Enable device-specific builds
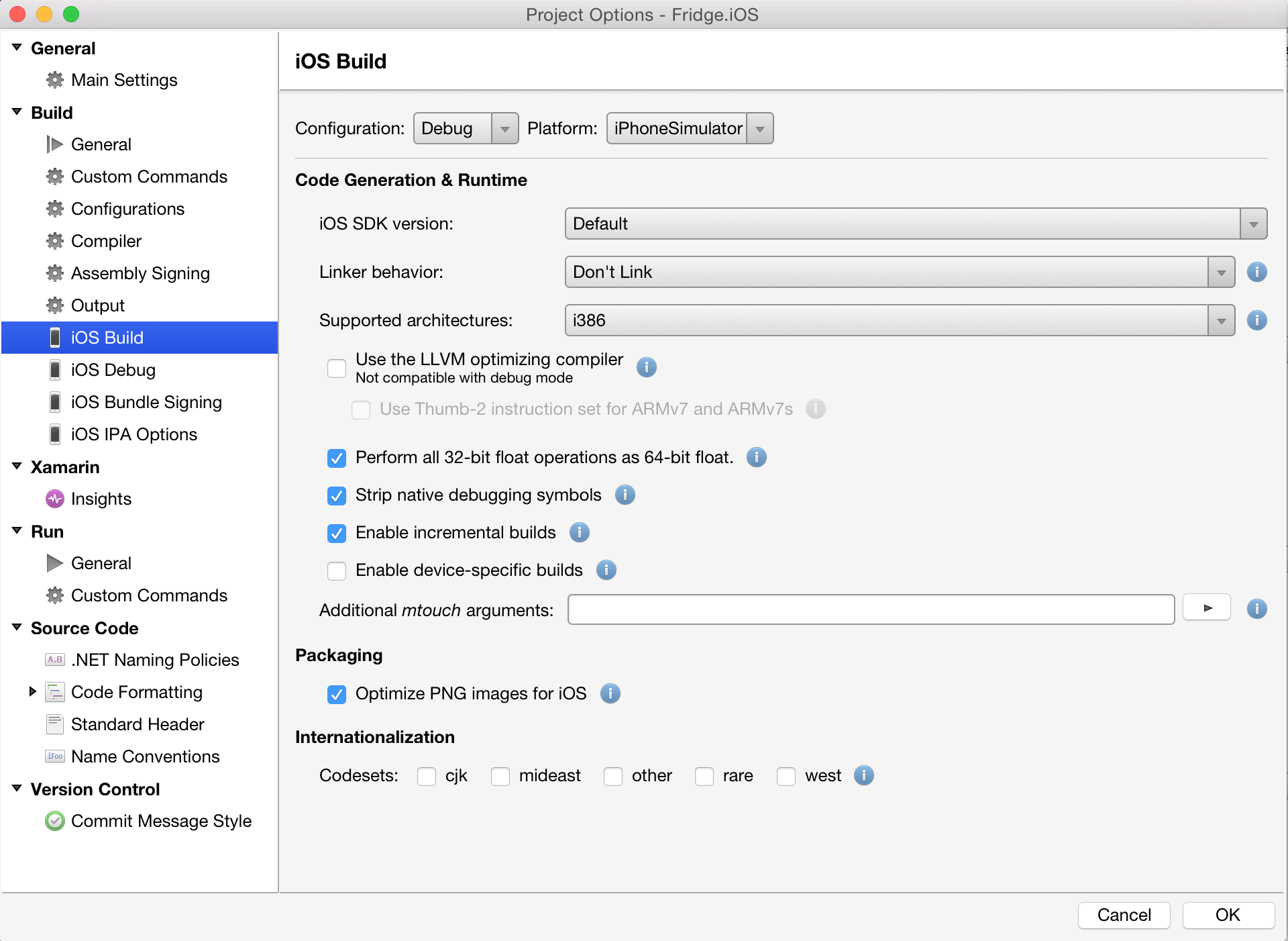Screen dimensions: 1288x941 (x=337, y=571)
